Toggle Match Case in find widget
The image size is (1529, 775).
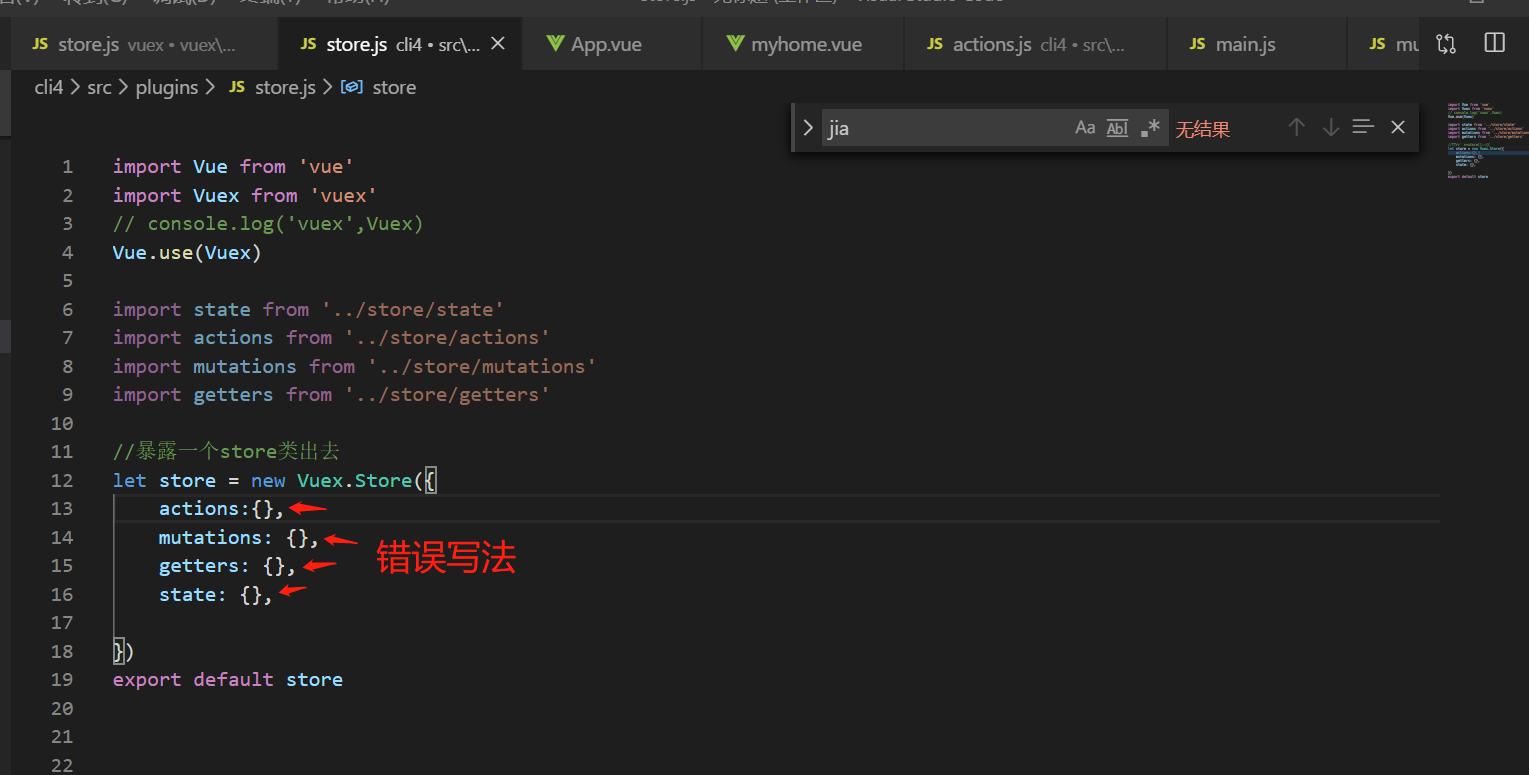point(1085,128)
